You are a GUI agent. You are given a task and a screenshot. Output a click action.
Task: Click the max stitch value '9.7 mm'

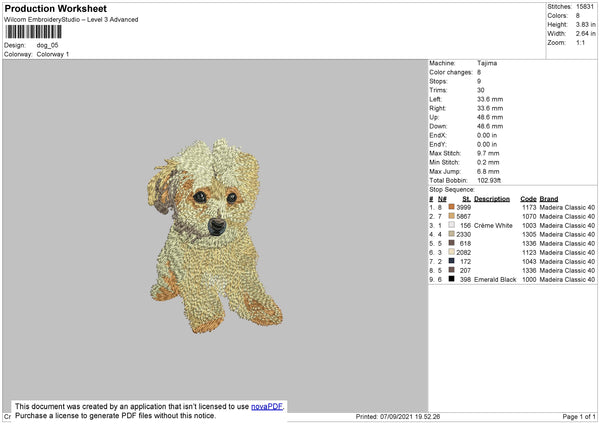[488, 153]
